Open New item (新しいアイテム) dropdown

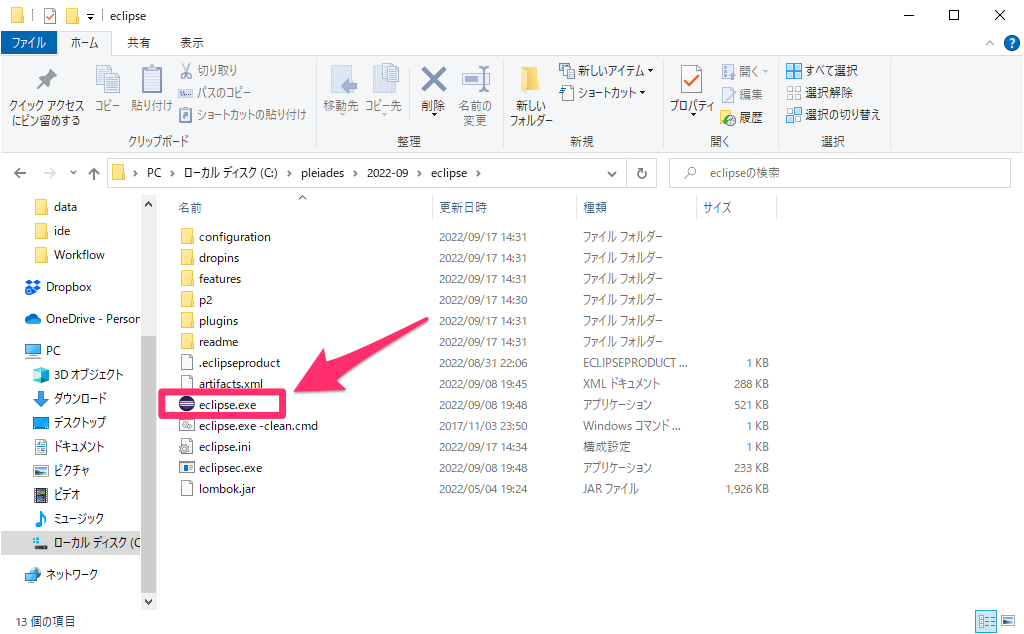[x=607, y=71]
